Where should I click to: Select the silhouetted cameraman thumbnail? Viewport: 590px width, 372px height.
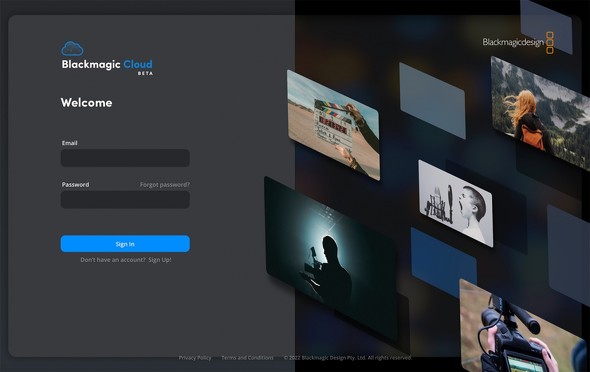coord(331,260)
